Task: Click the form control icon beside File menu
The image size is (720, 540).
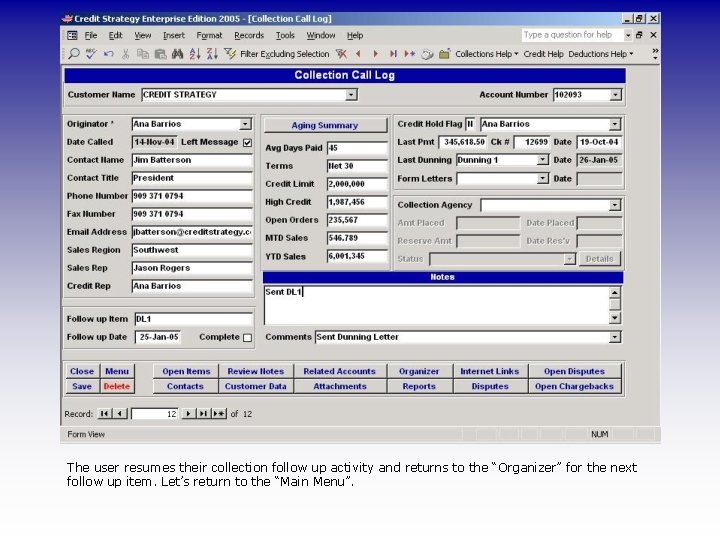Action: [x=72, y=35]
